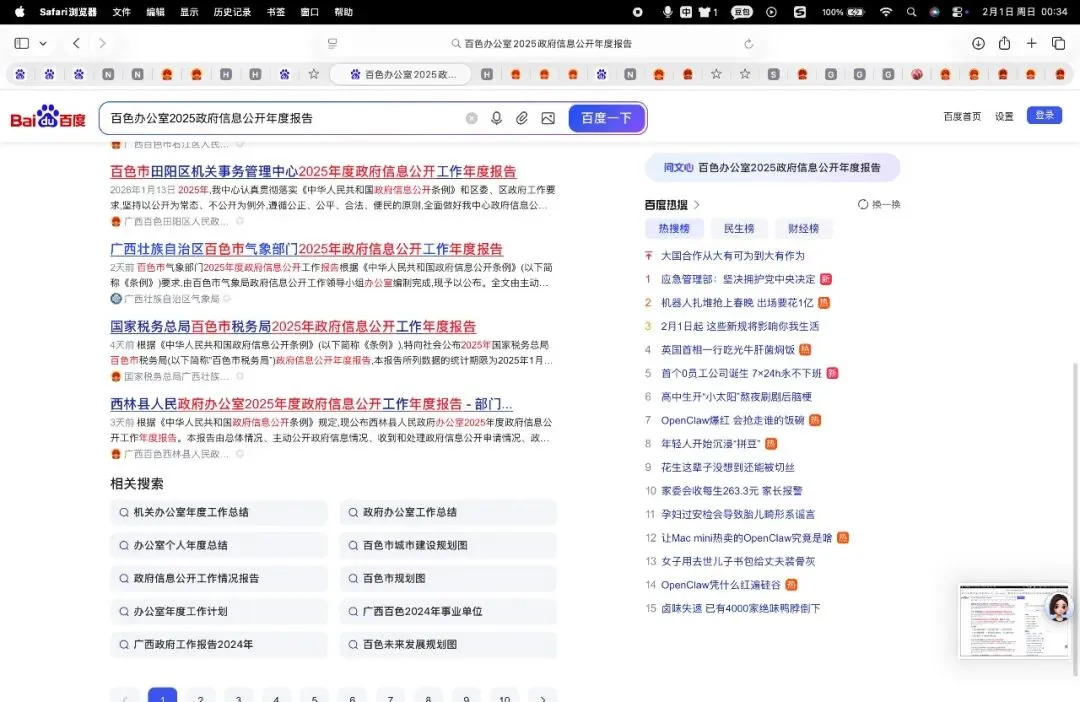Viewport: 1080px width, 702px height.
Task: Click 问文心 suggestion pill
Action: 772,167
